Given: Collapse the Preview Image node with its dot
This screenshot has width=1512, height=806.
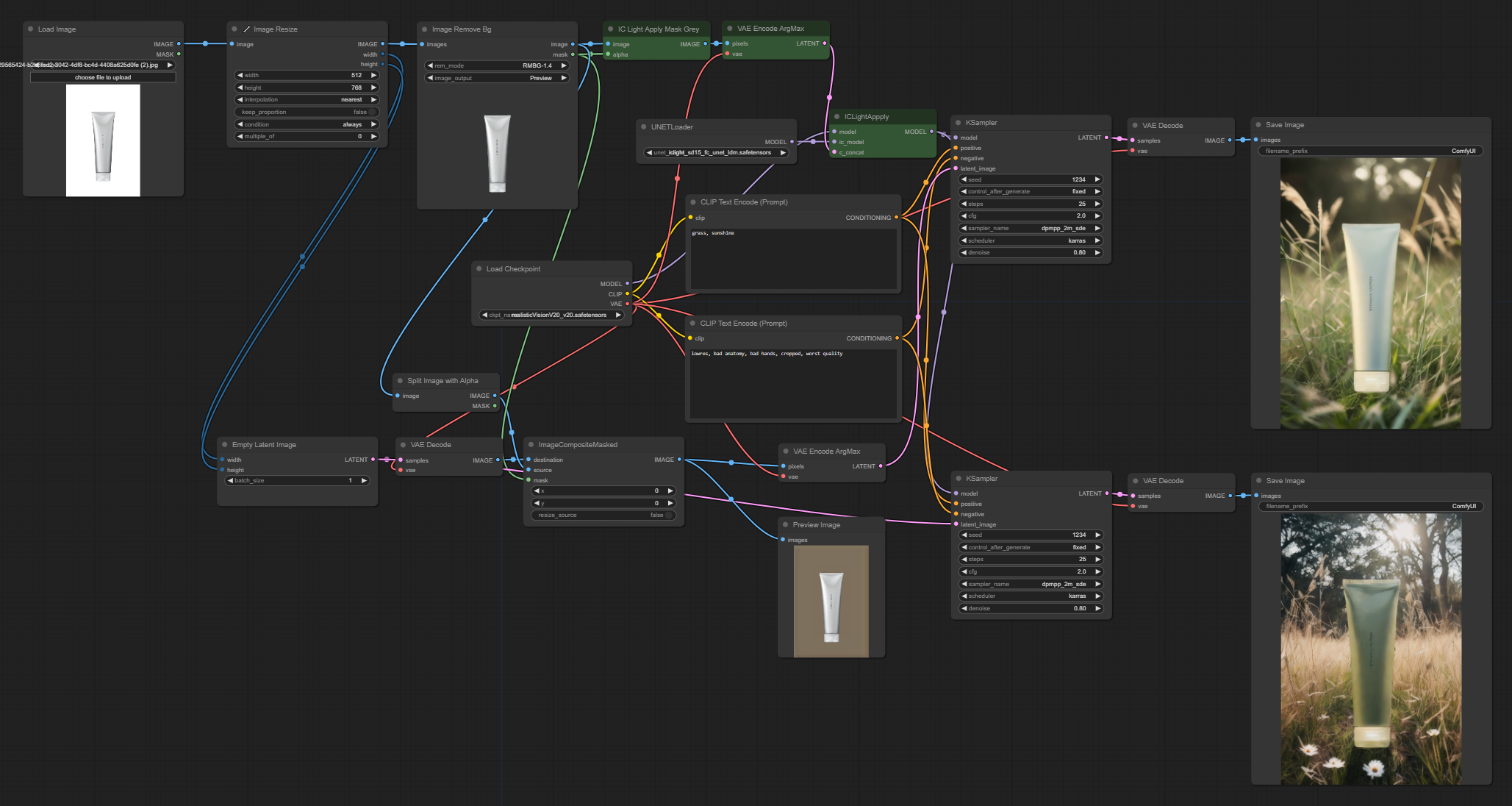Looking at the screenshot, I should 785,525.
